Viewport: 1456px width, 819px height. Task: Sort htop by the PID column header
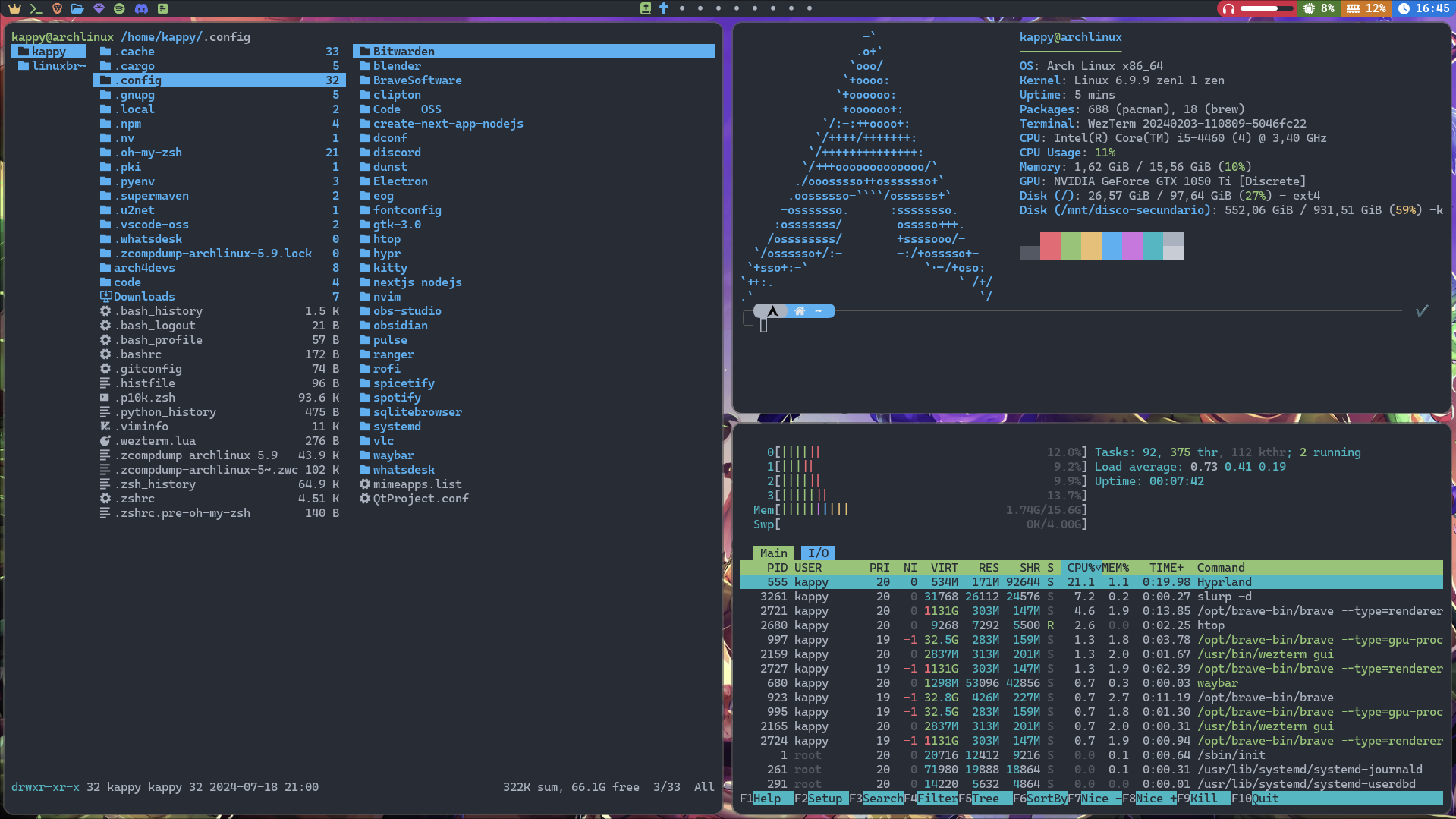click(x=777, y=568)
